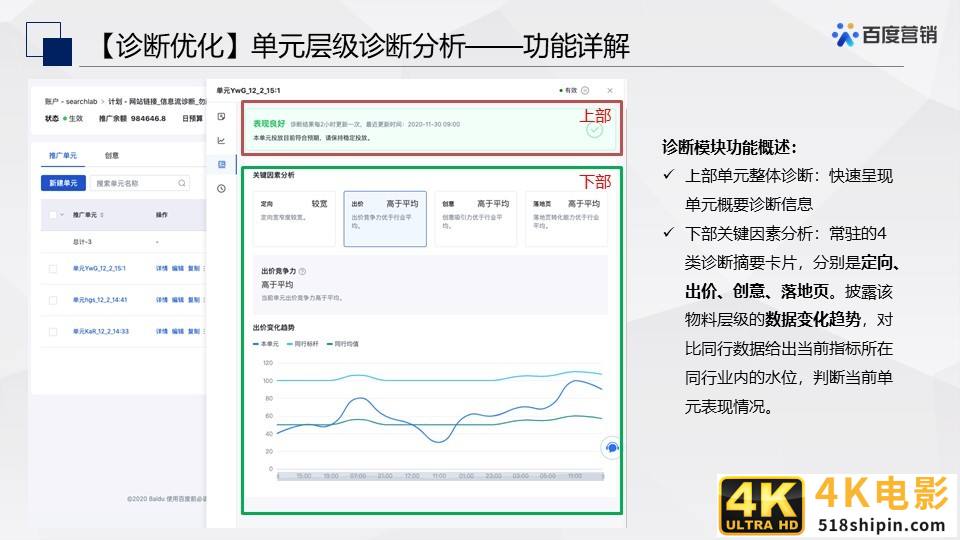The height and width of the screenshot is (540, 960).
Task: Expand the arrow next to header checkbox
Action: tap(62, 215)
